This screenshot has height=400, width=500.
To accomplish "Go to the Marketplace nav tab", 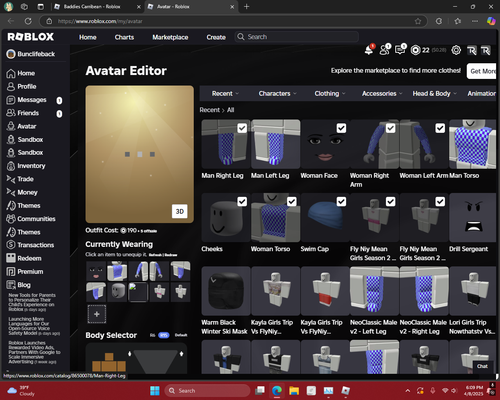I will (170, 37).
